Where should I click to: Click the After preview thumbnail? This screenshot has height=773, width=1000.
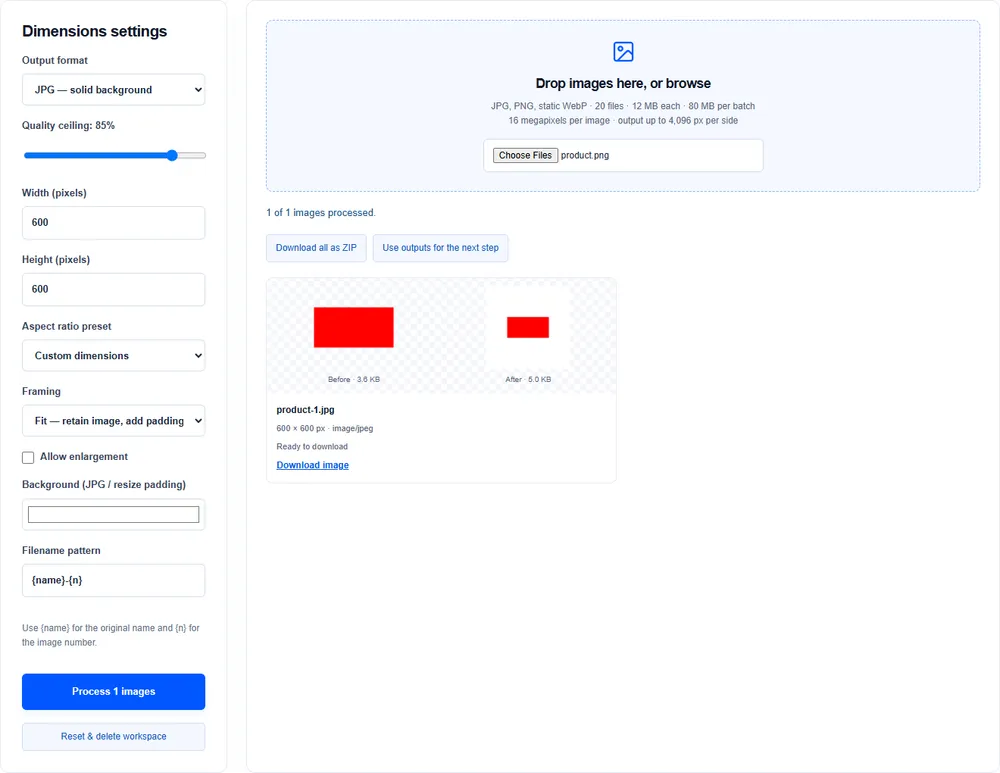pyautogui.click(x=528, y=327)
